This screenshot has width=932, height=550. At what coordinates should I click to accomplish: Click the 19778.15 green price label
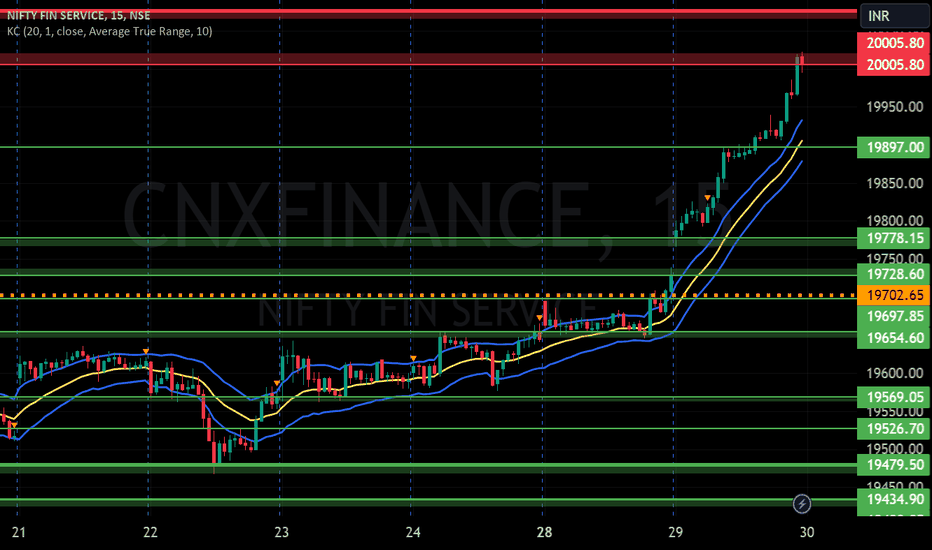(x=894, y=238)
